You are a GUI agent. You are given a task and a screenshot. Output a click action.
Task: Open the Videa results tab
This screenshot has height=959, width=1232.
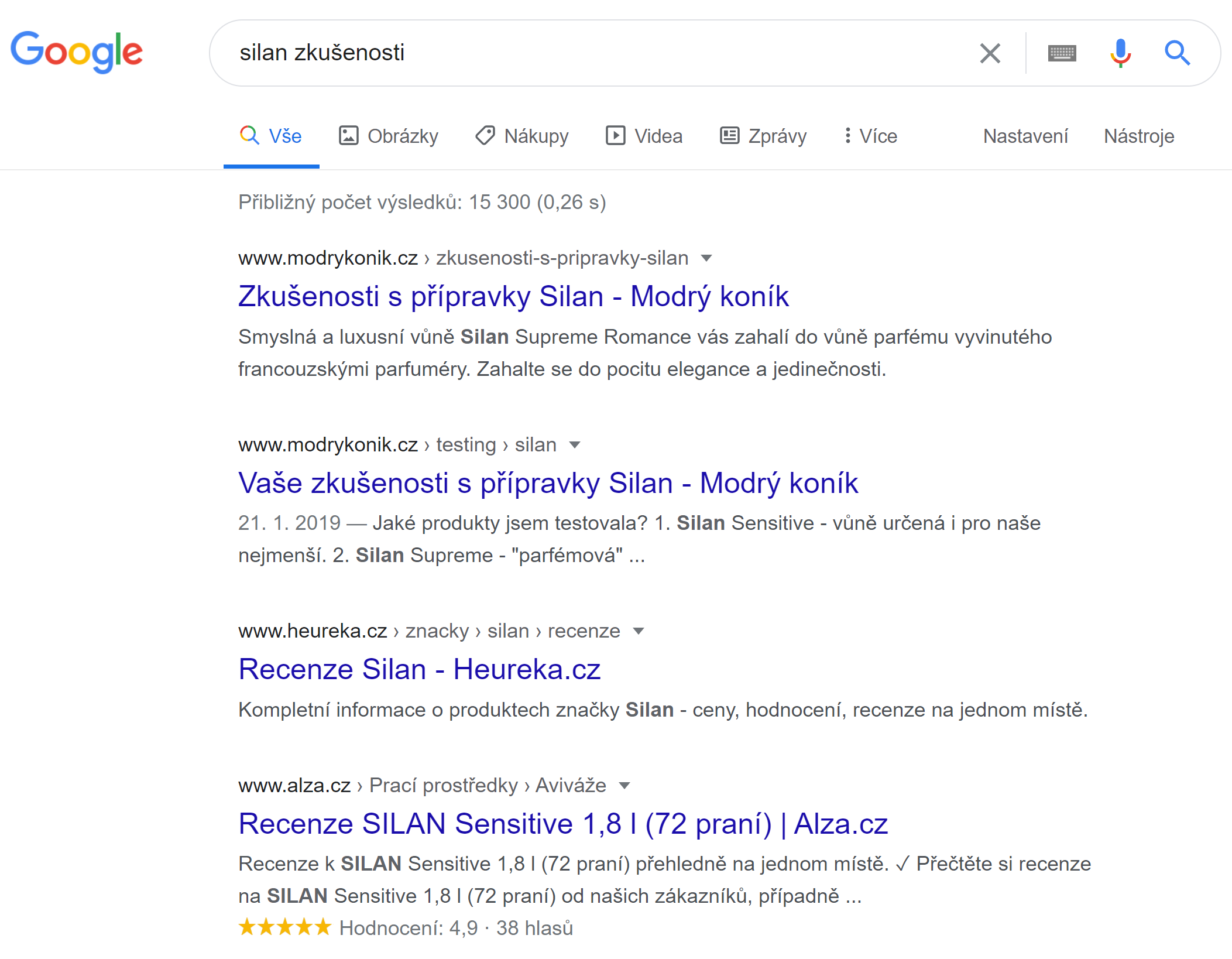[644, 136]
